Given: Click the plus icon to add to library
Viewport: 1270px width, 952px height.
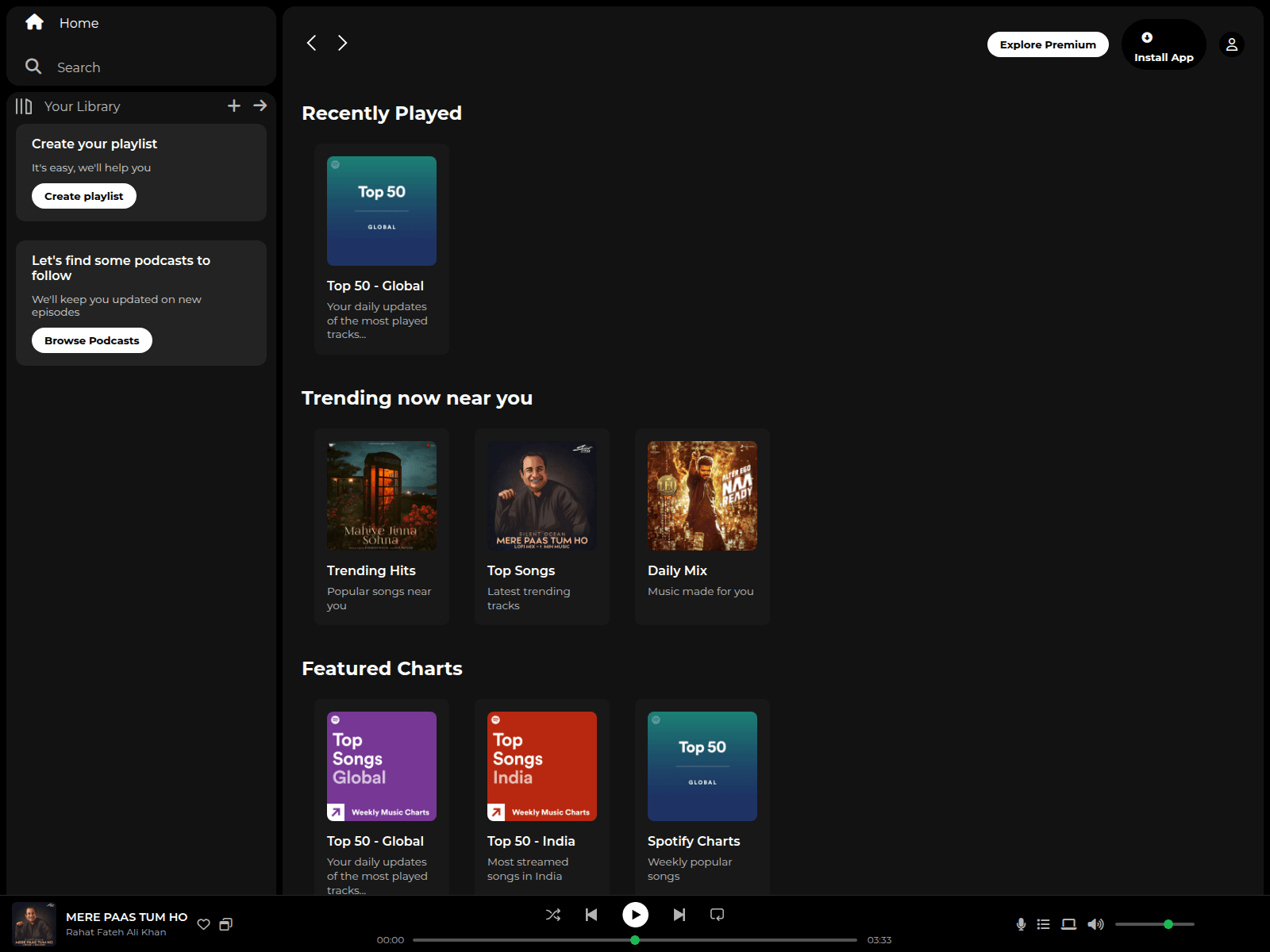Looking at the screenshot, I should tap(234, 106).
